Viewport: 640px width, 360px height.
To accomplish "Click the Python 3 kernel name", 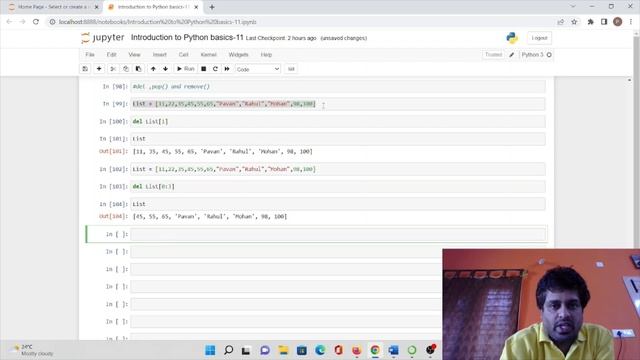I will 532,55.
